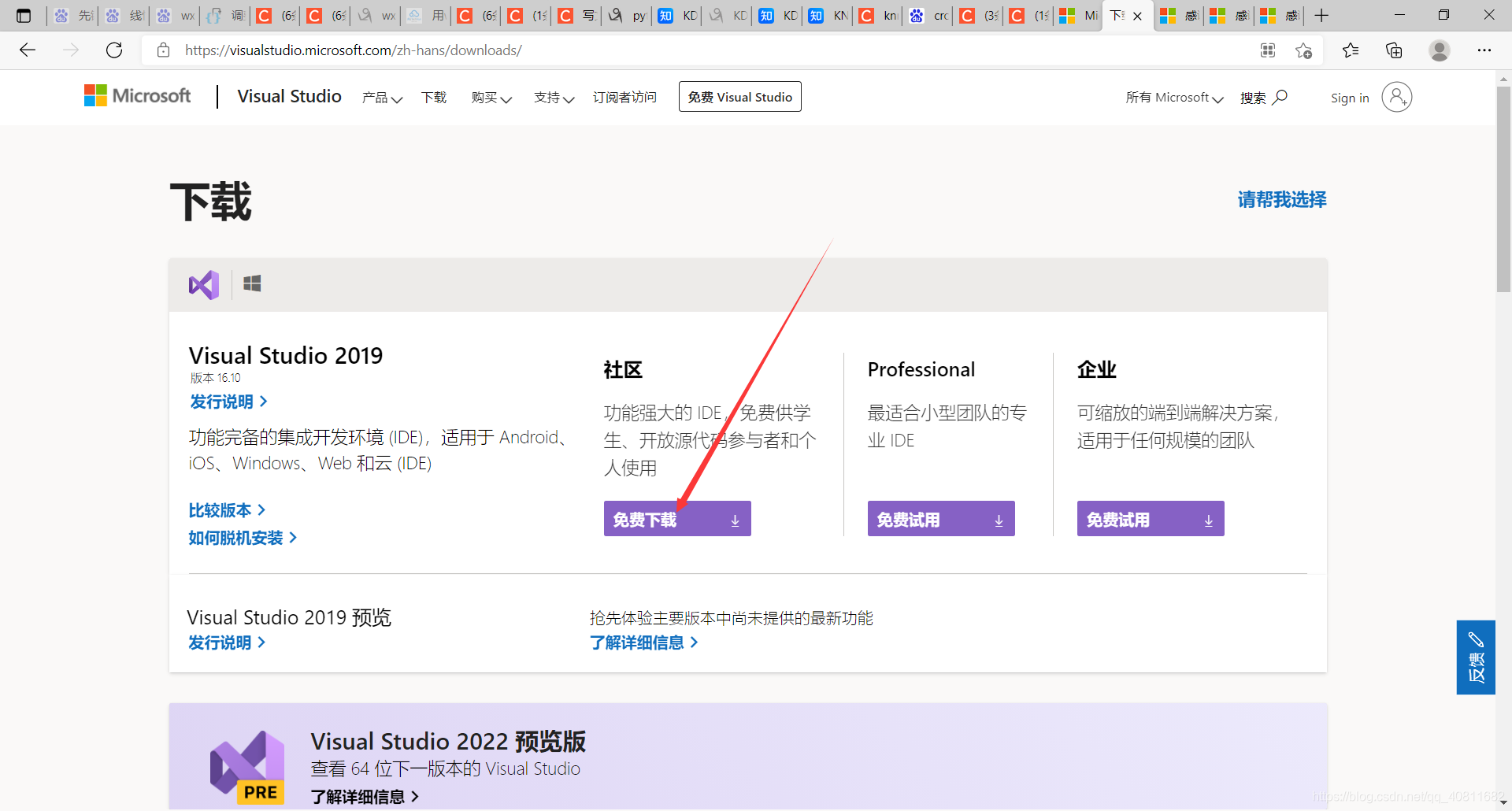This screenshot has width=1512, height=811.
Task: Select the Windows logo platform tab
Action: (x=252, y=283)
